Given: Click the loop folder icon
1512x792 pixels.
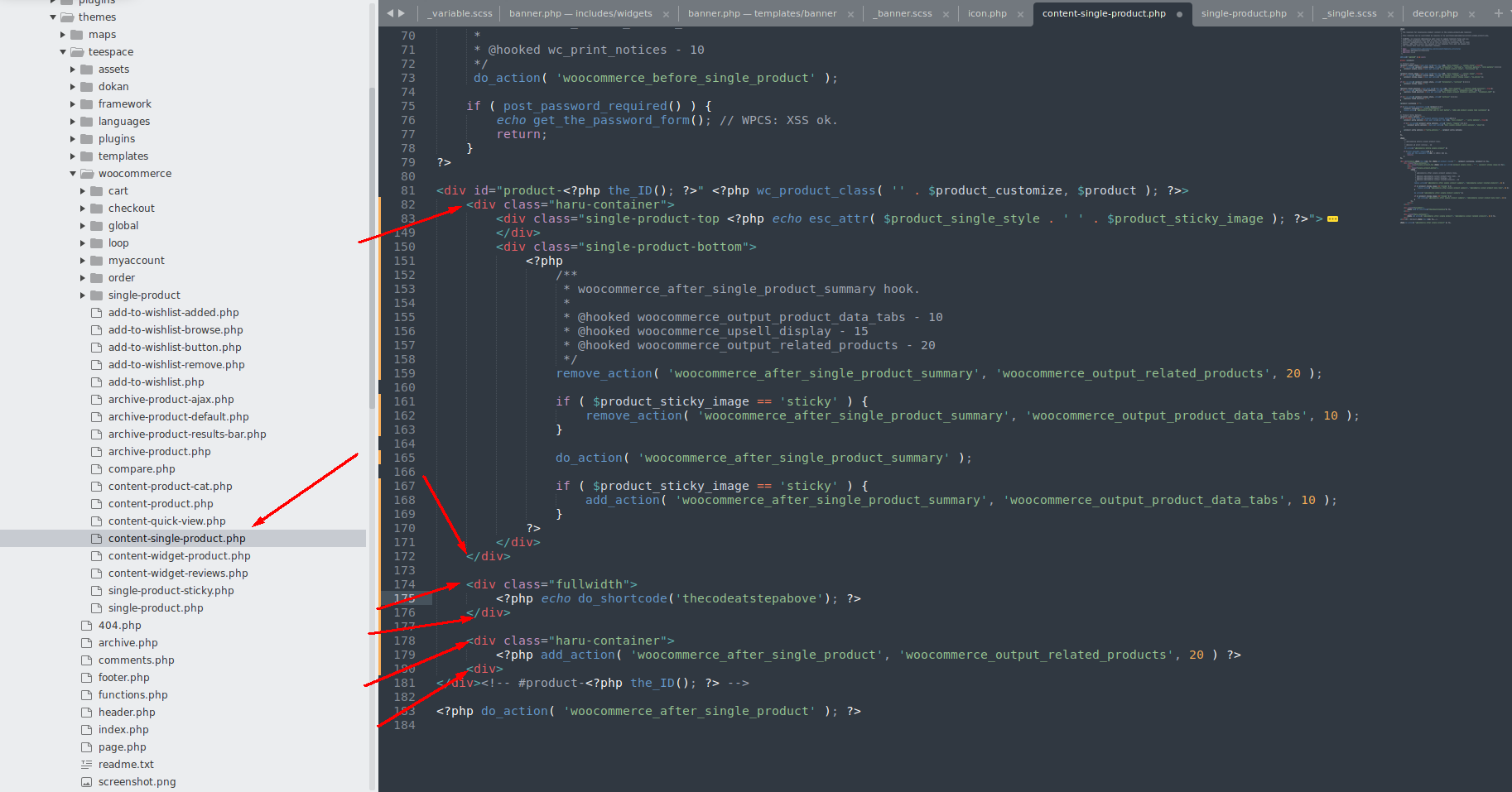Looking at the screenshot, I should click(x=97, y=243).
